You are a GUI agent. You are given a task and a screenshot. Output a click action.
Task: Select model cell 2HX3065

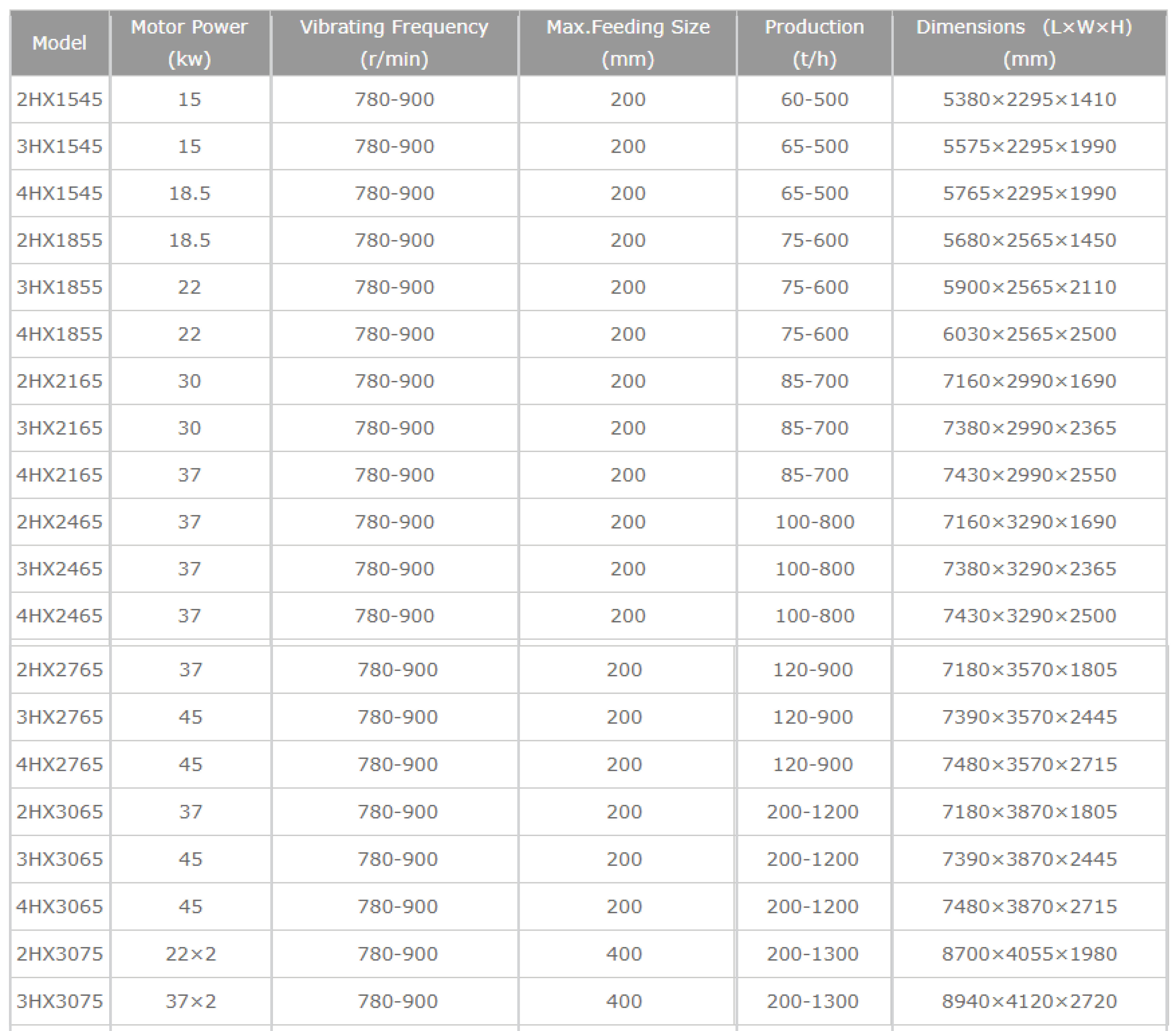click(x=59, y=812)
